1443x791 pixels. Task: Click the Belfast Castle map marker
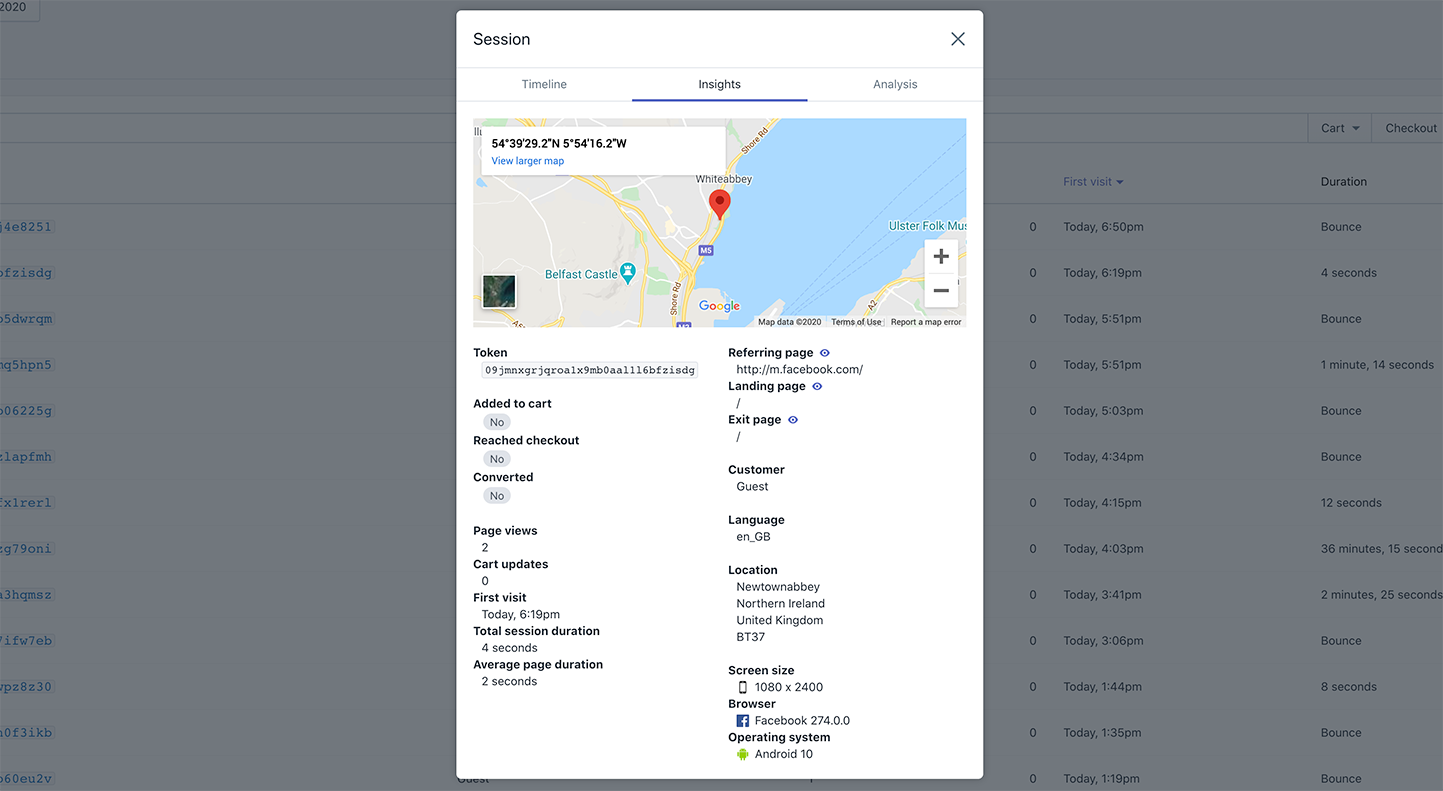click(x=627, y=271)
